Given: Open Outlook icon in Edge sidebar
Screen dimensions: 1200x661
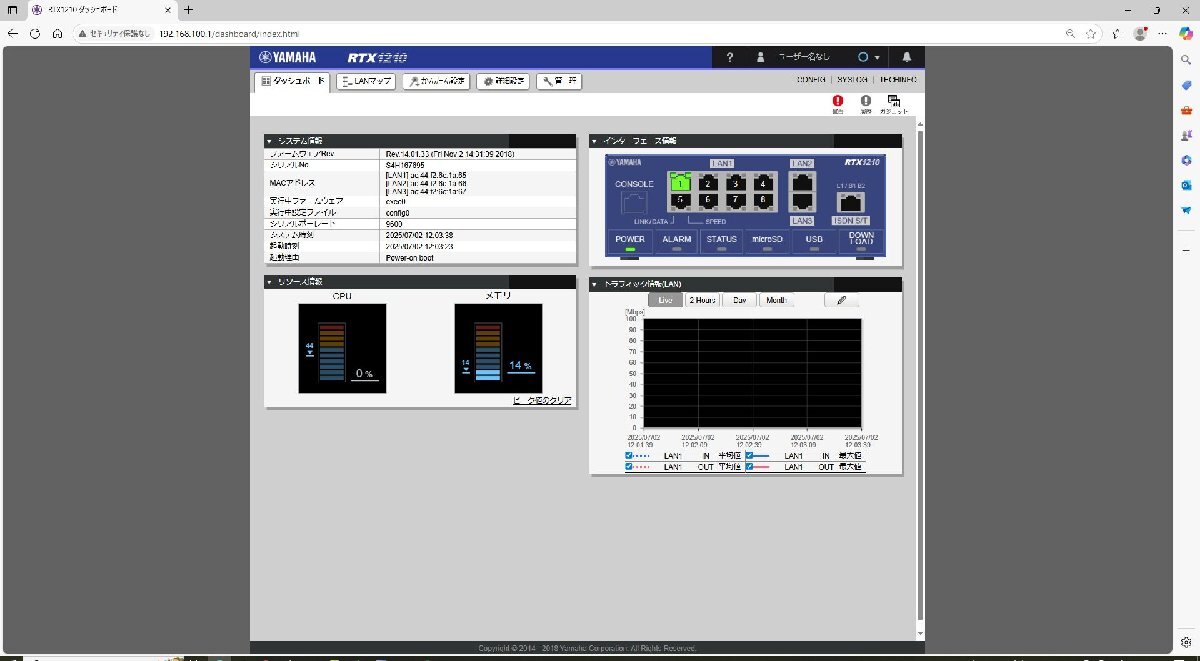Looking at the screenshot, I should [x=1186, y=186].
